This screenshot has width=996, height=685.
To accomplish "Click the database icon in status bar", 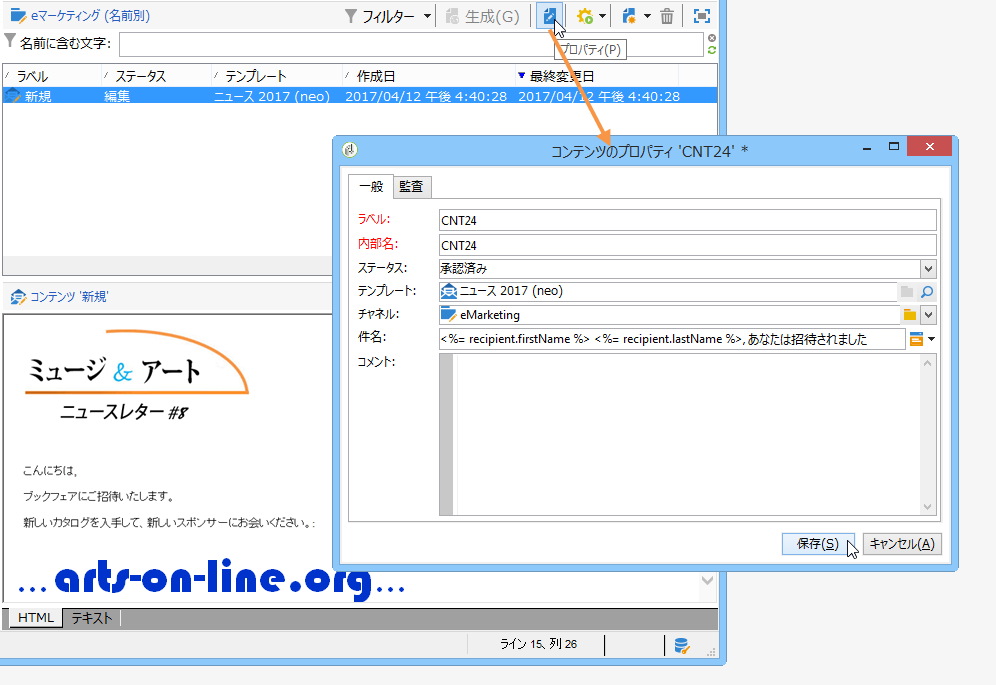I will point(682,646).
